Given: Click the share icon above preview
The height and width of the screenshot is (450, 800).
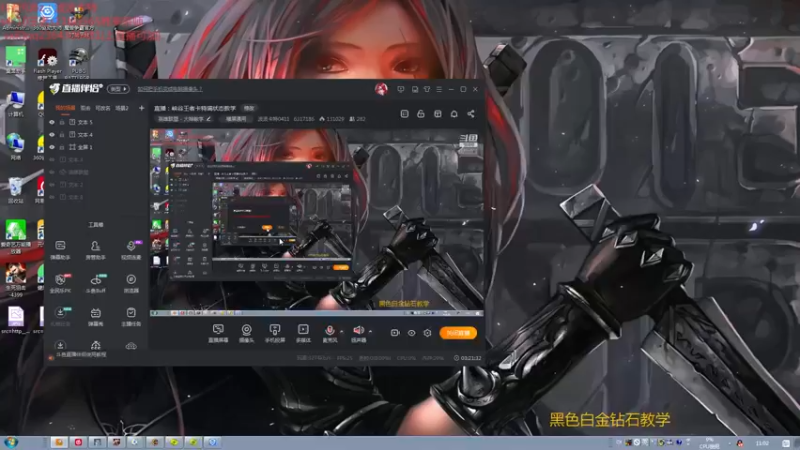Looking at the screenshot, I should tap(471, 114).
